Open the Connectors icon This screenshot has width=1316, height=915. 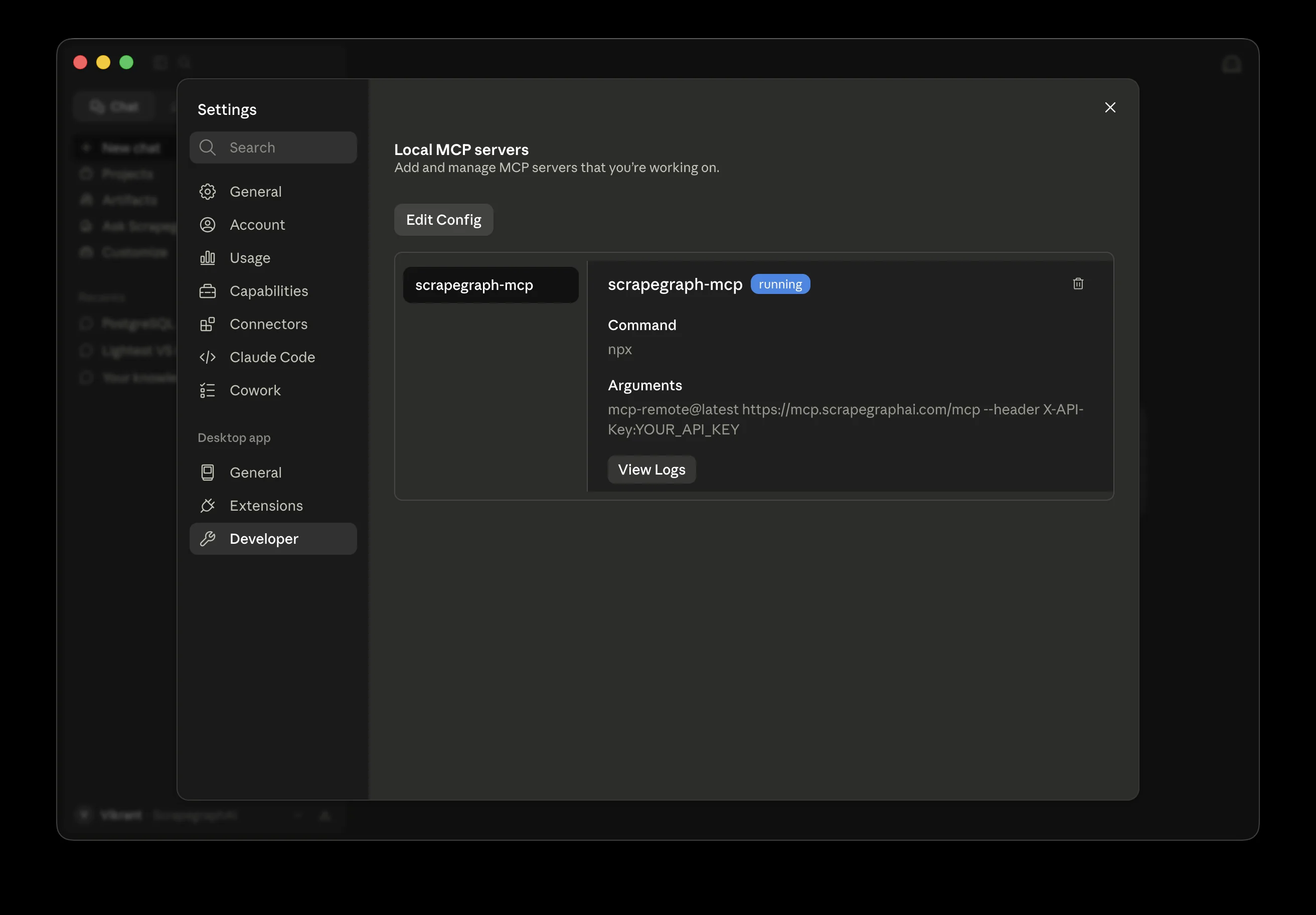pos(208,325)
